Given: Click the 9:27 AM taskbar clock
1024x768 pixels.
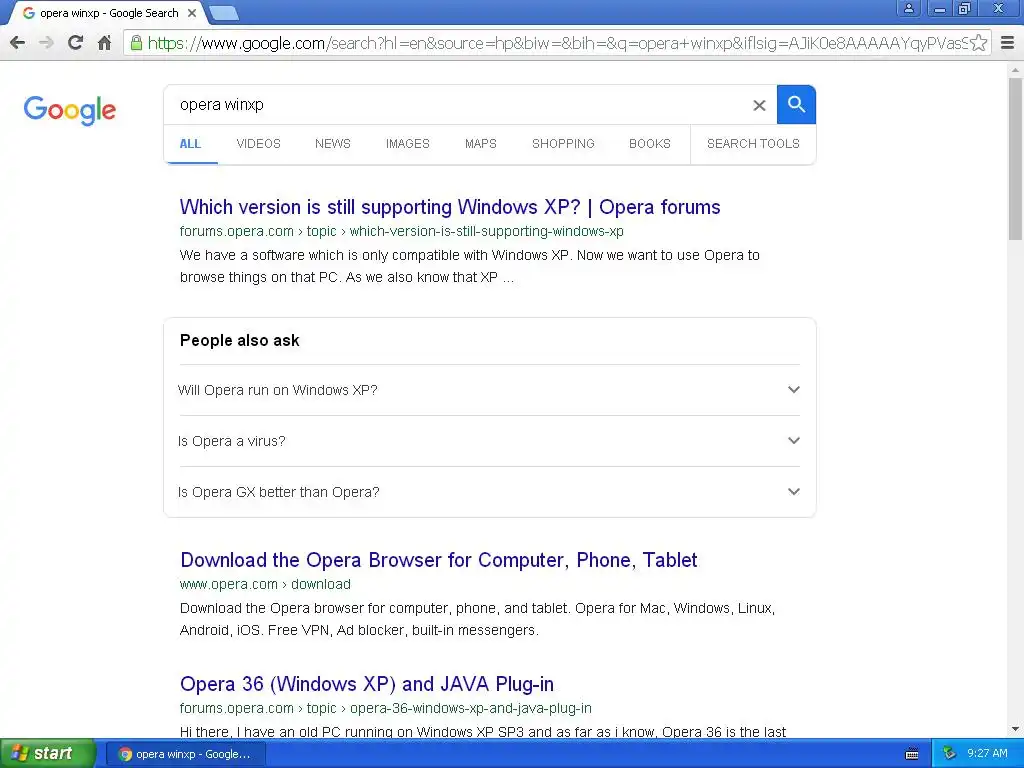Looking at the screenshot, I should click(x=987, y=753).
